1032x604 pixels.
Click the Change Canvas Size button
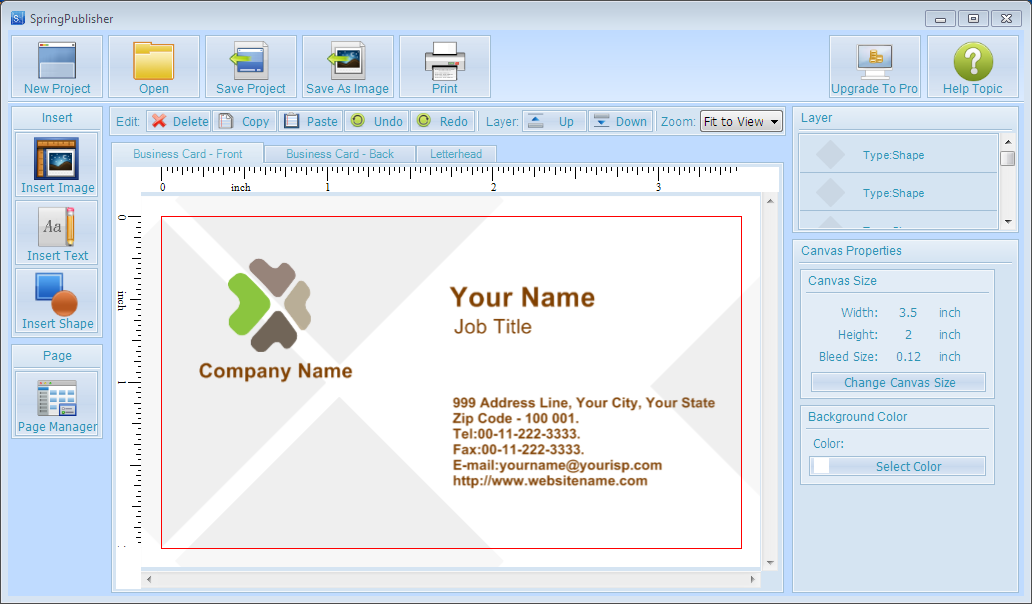[x=898, y=383]
